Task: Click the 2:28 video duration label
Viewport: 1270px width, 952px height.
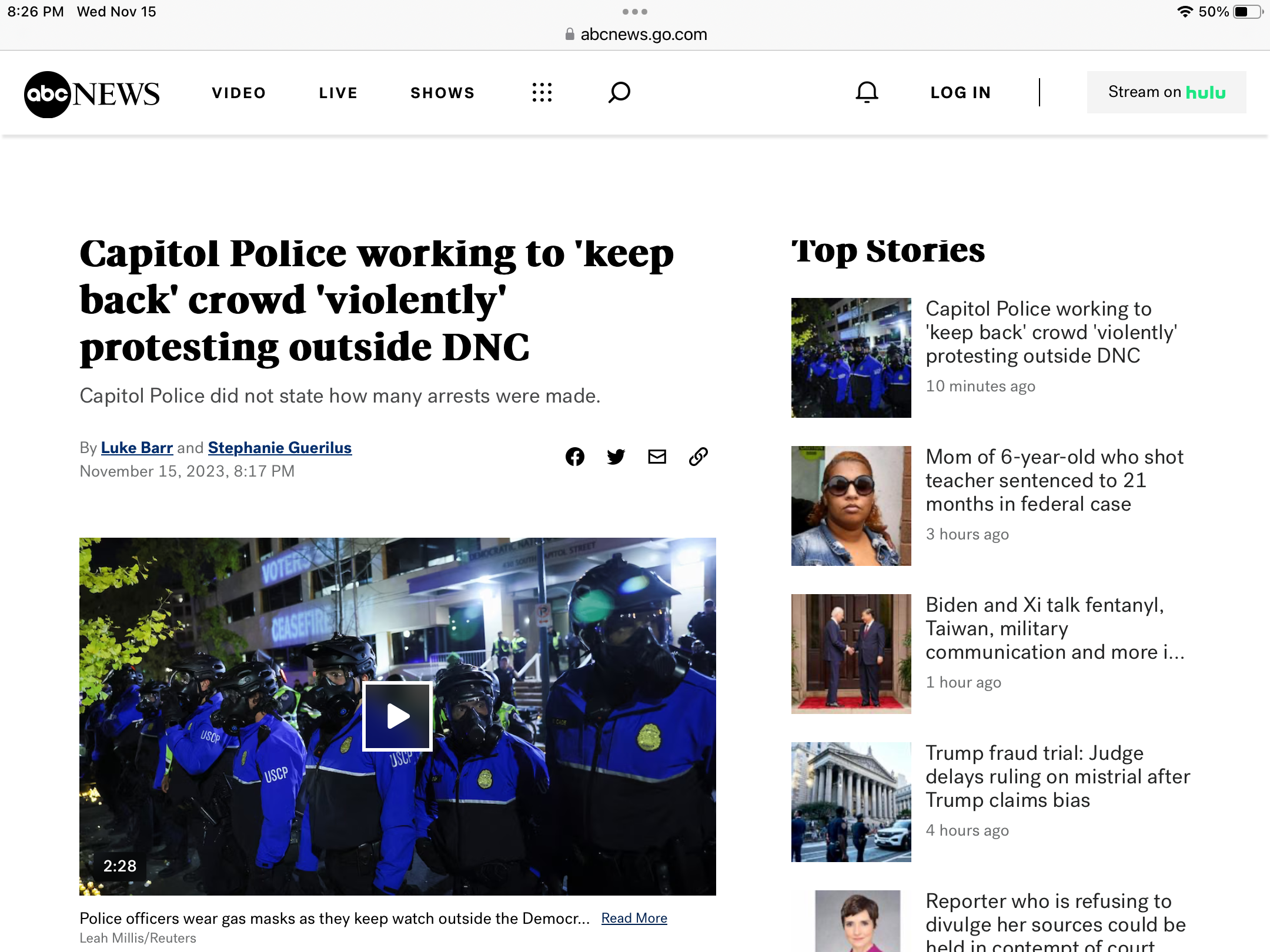Action: point(119,866)
